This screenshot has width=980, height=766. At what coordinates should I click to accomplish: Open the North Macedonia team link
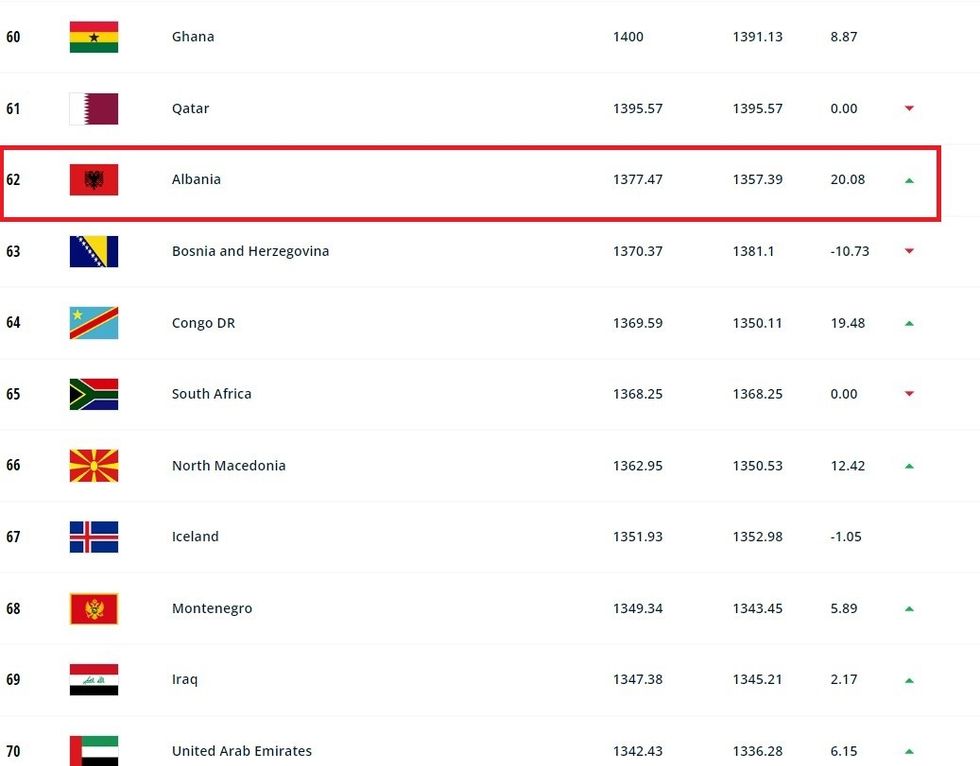pos(228,466)
